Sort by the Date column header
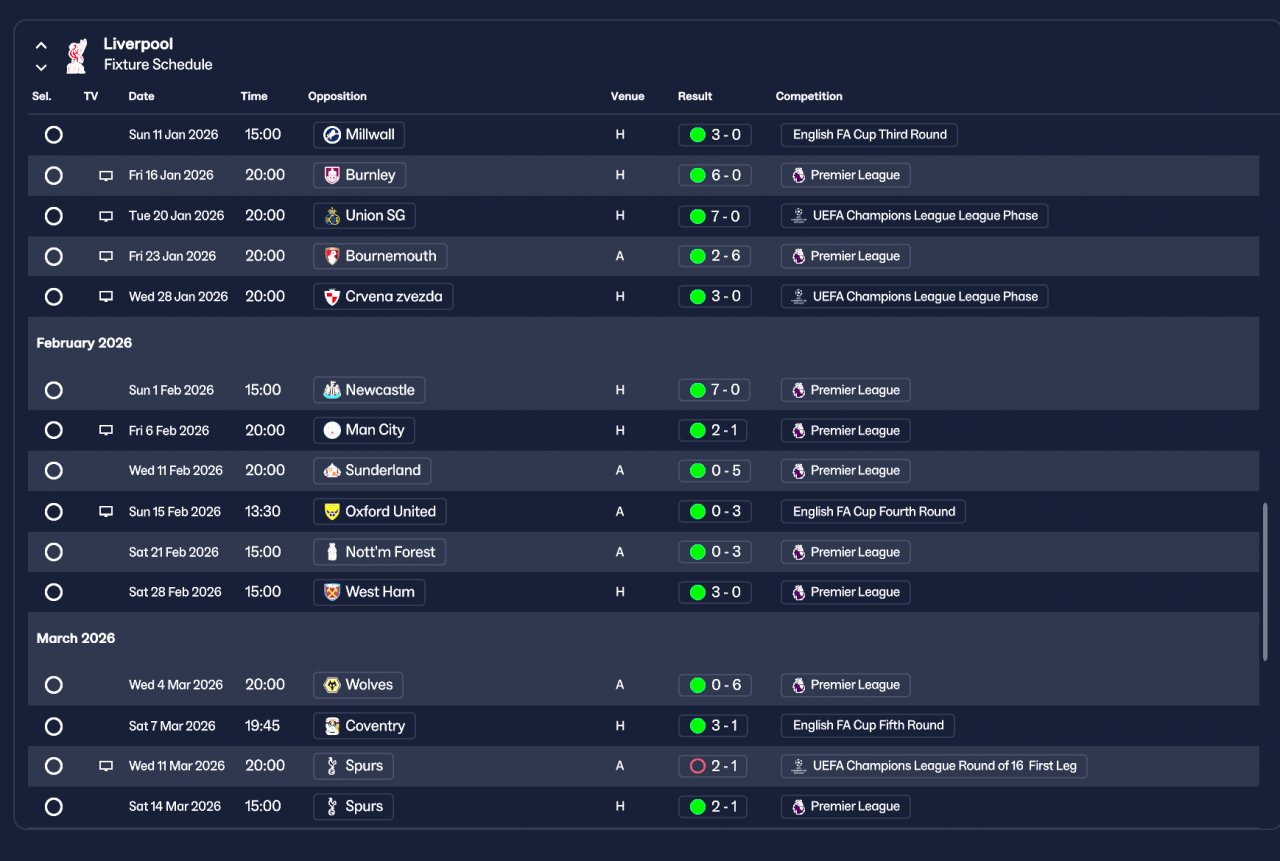The image size is (1280, 861). point(141,97)
